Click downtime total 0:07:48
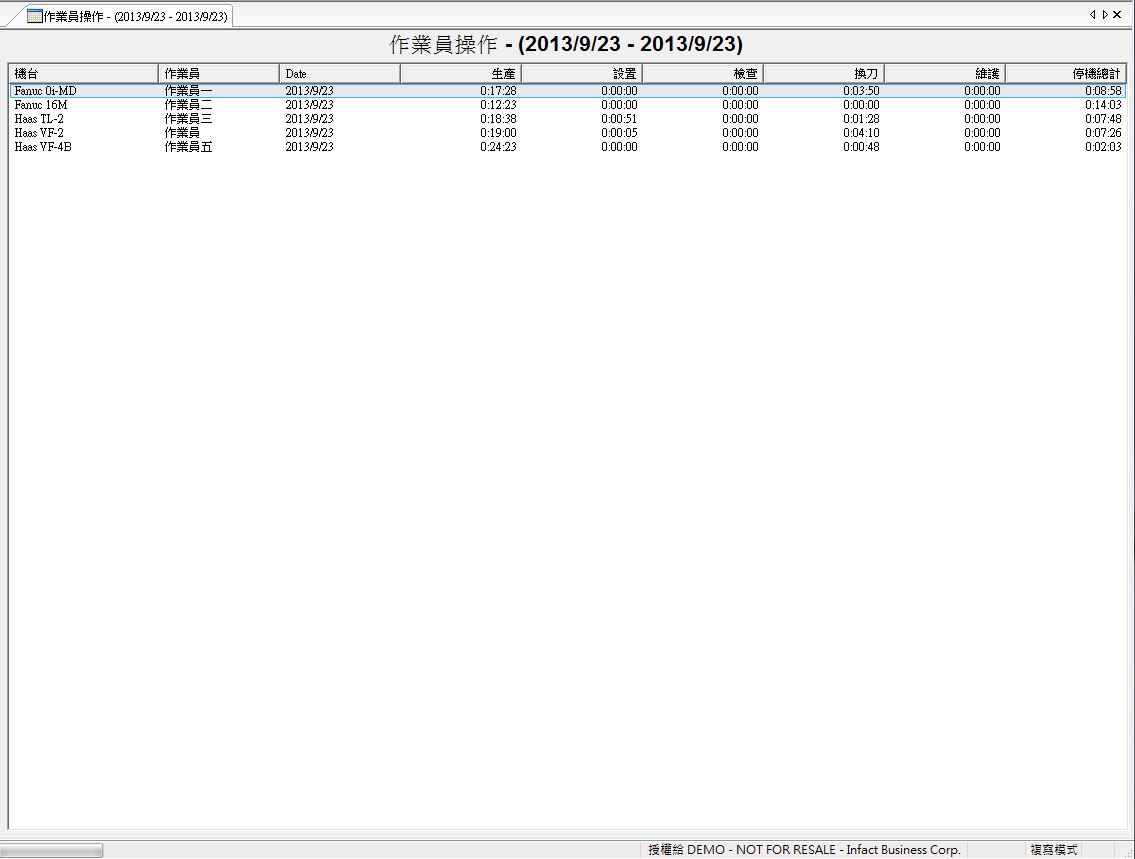1135x859 pixels. 1103,119
